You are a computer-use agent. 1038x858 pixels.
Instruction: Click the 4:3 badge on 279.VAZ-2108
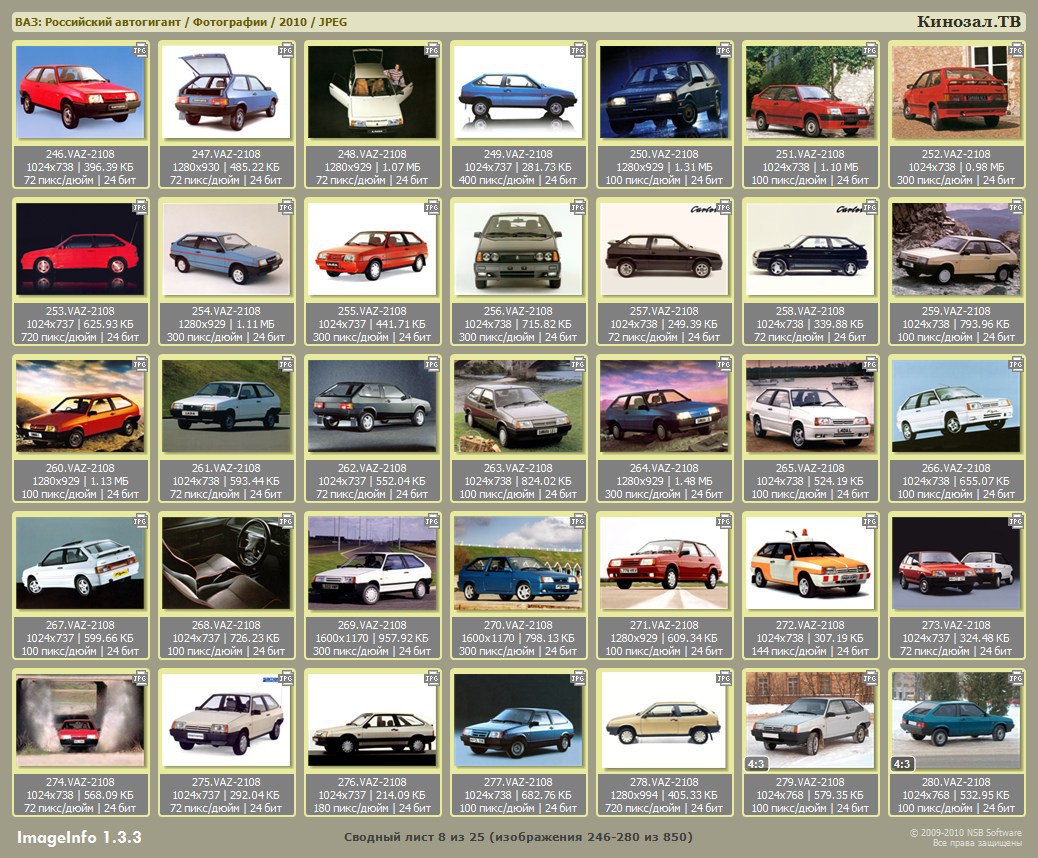coord(756,764)
